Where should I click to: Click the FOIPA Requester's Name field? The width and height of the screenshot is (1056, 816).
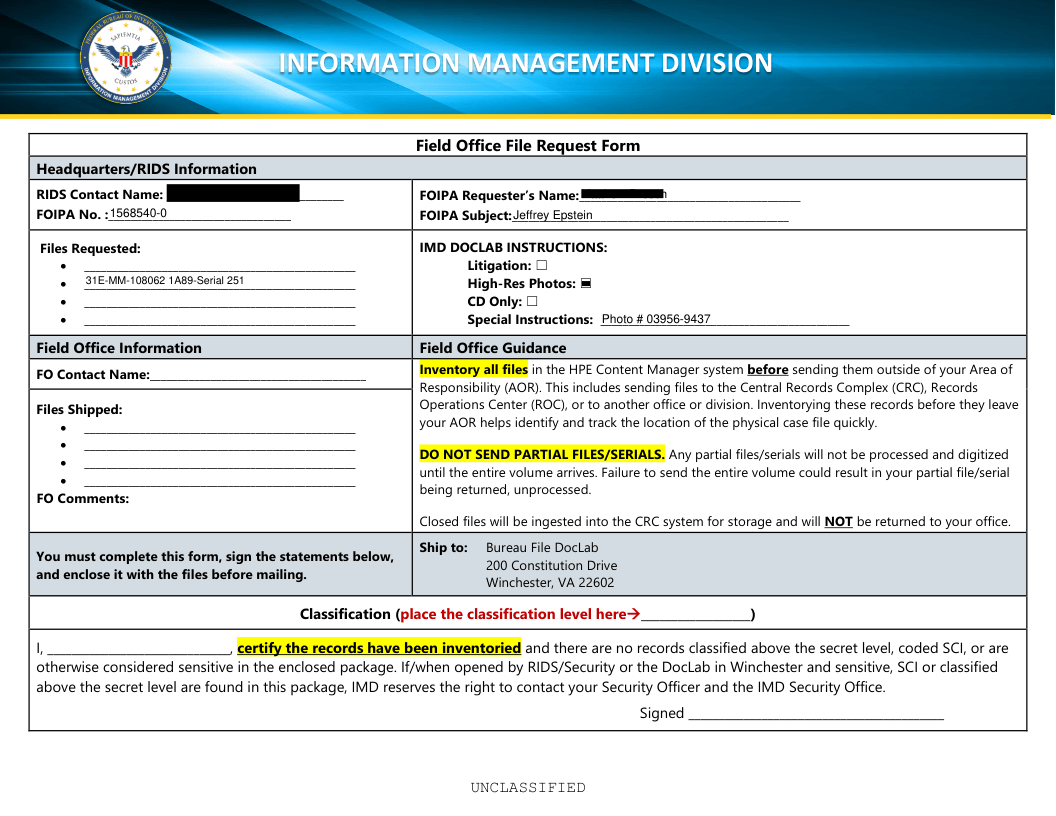coord(690,195)
